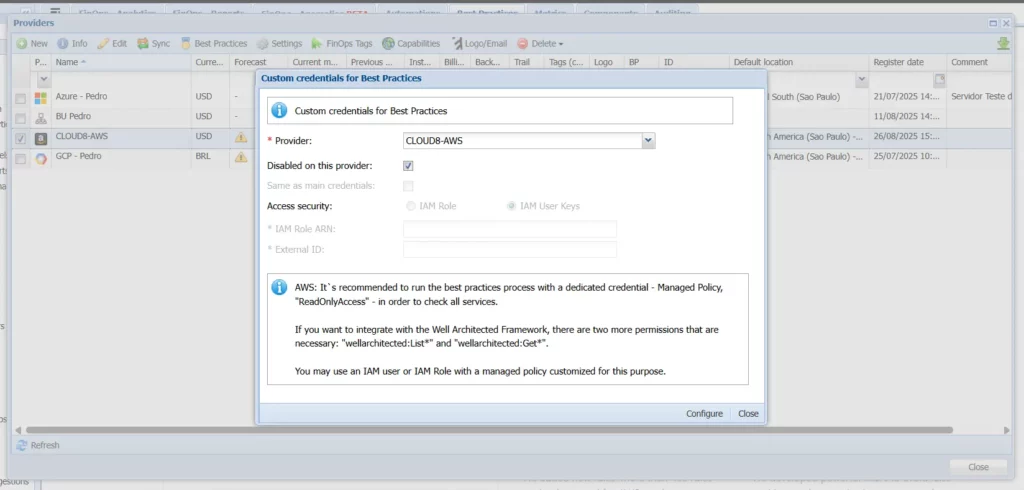Click the Refresh button at bottom left
Screen dimensions: 1024x490
click(x=38, y=445)
